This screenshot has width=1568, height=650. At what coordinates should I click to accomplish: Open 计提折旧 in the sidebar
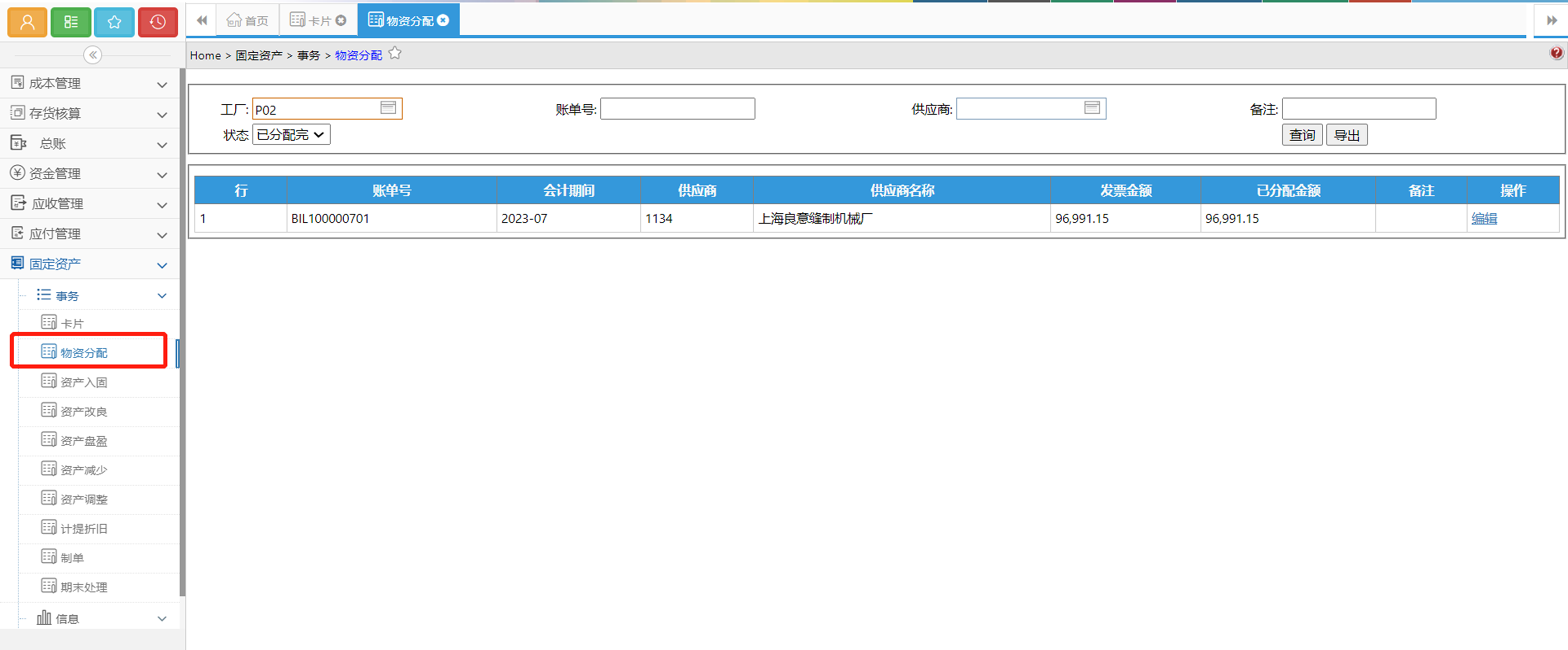(99, 528)
